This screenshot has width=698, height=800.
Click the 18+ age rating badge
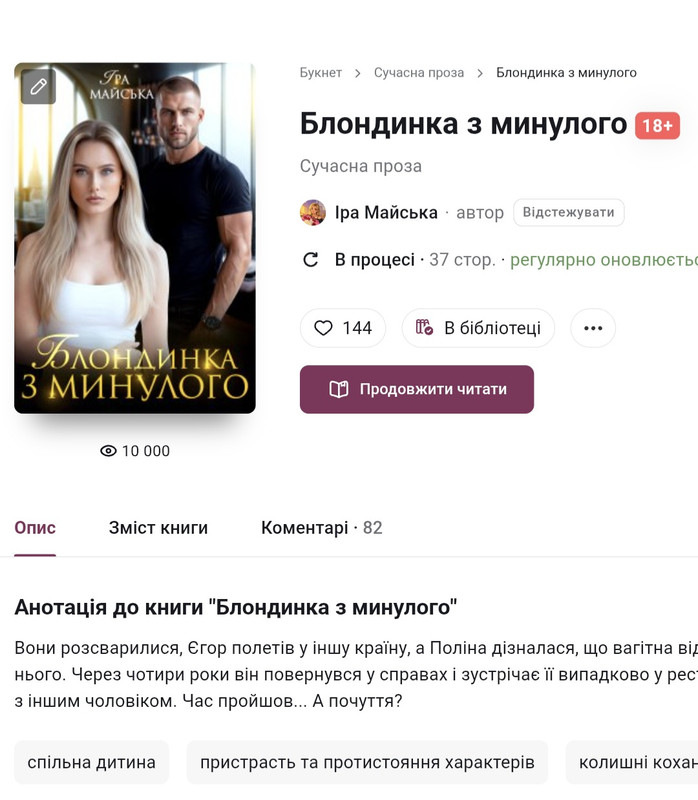(x=657, y=126)
